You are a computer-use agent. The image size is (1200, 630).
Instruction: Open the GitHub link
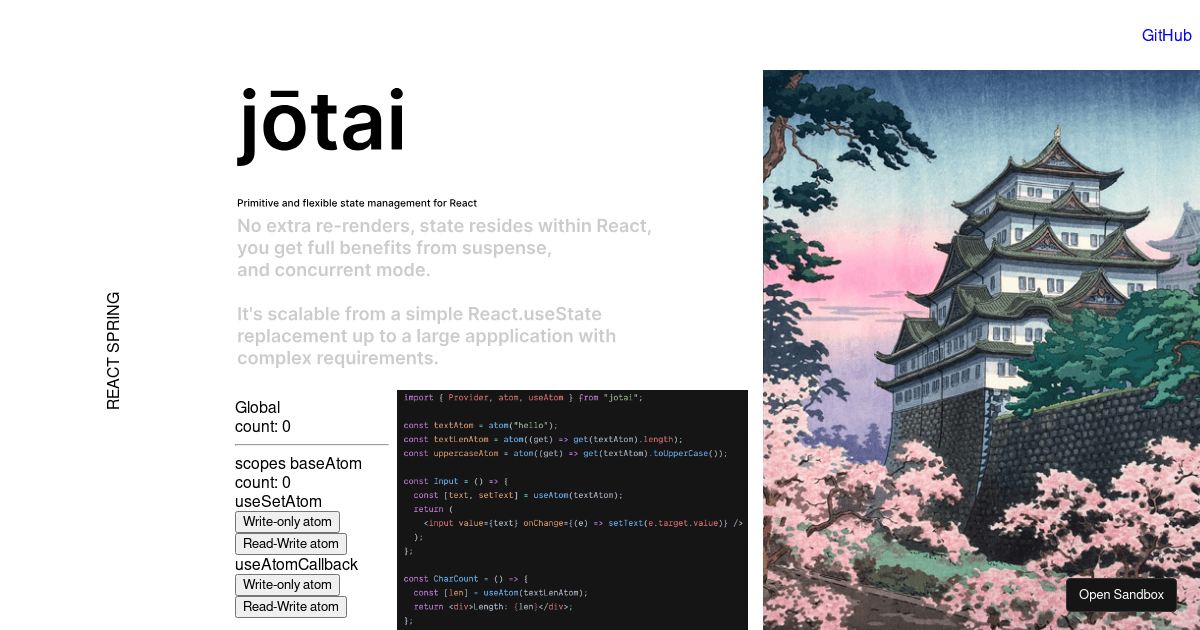click(1166, 35)
